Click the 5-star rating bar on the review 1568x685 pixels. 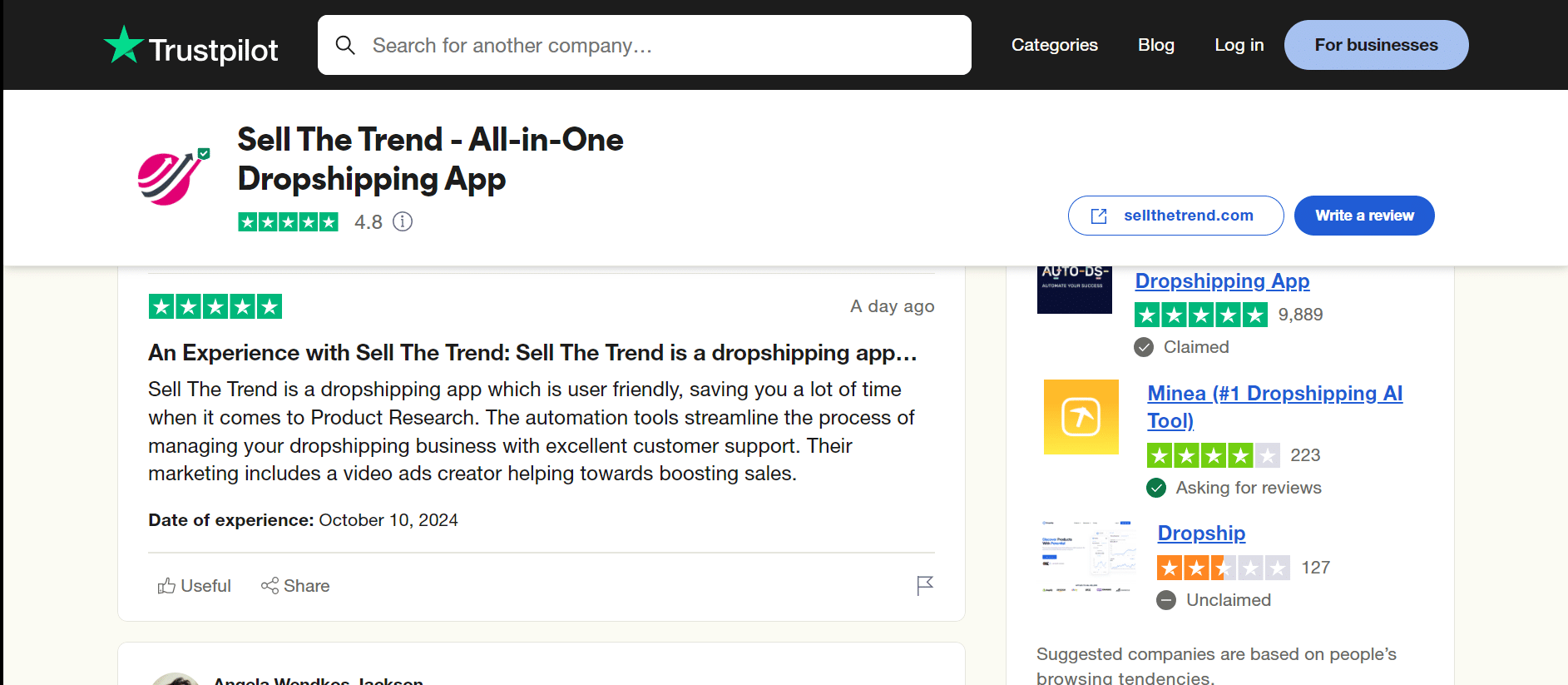(x=215, y=306)
